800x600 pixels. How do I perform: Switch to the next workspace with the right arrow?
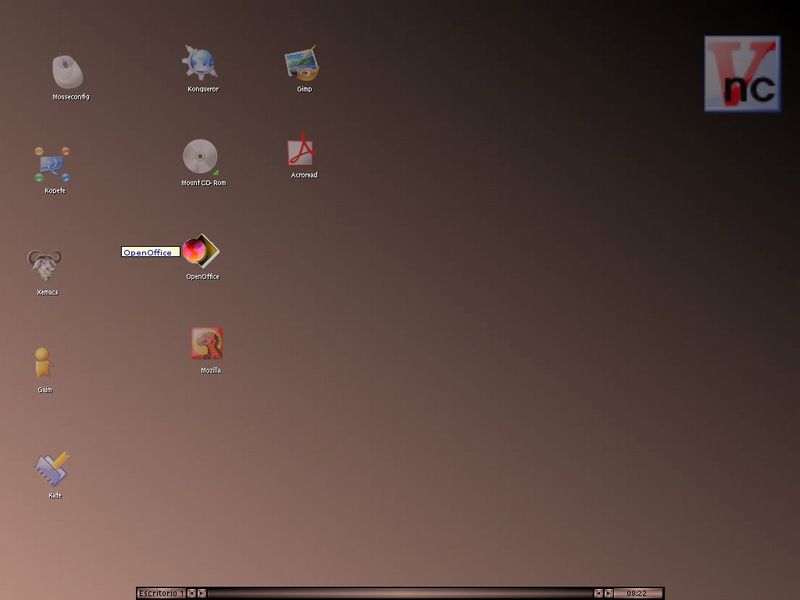click(202, 593)
